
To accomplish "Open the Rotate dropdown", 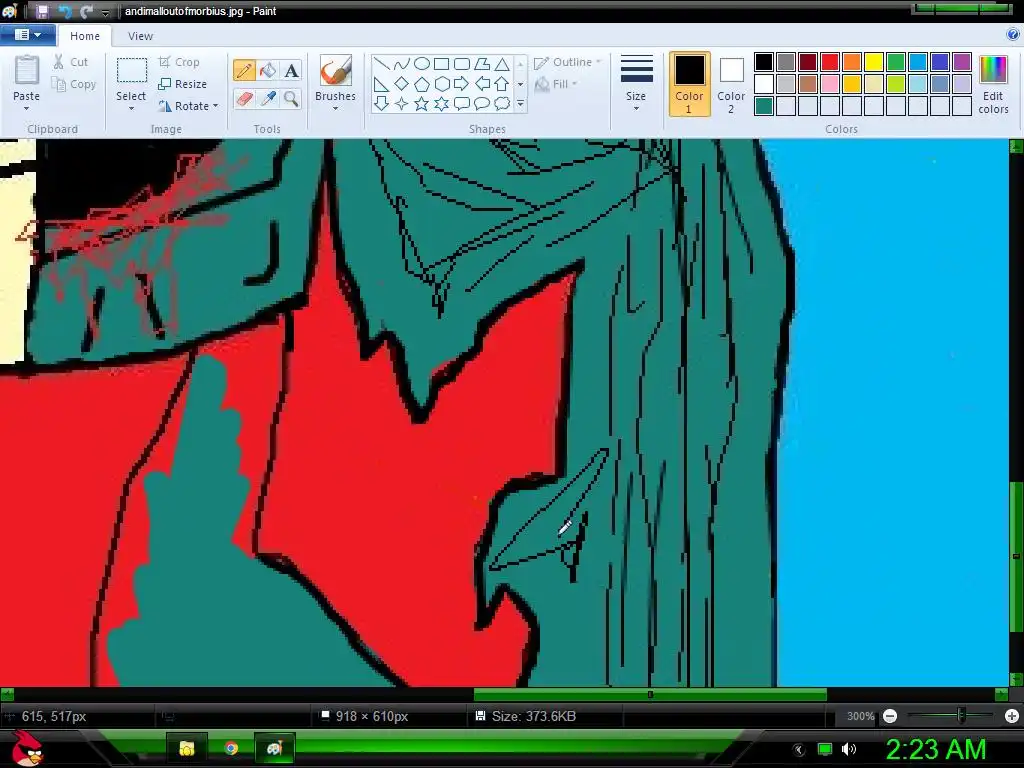I will coord(188,106).
